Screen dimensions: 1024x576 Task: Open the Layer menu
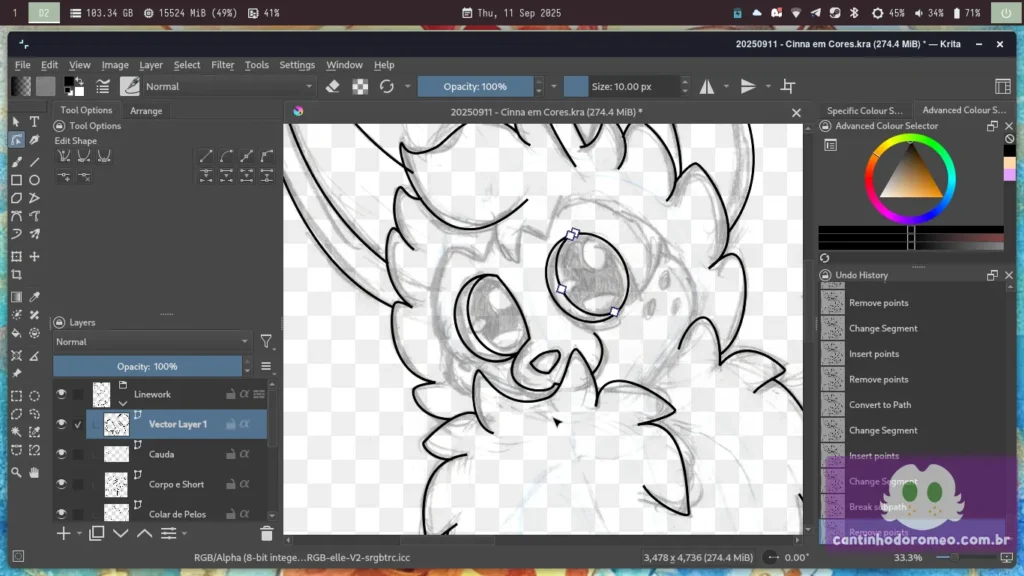tap(151, 65)
